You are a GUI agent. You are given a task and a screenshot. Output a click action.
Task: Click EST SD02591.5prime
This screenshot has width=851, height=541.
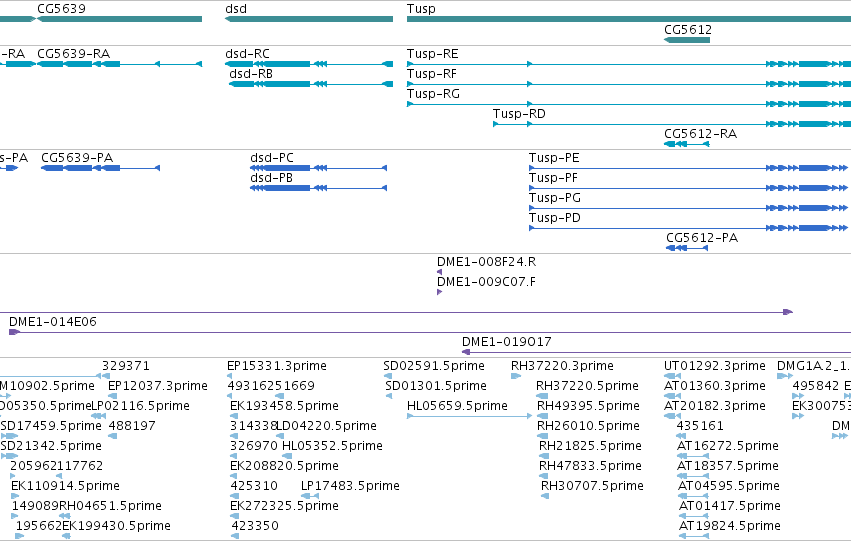click(x=434, y=366)
